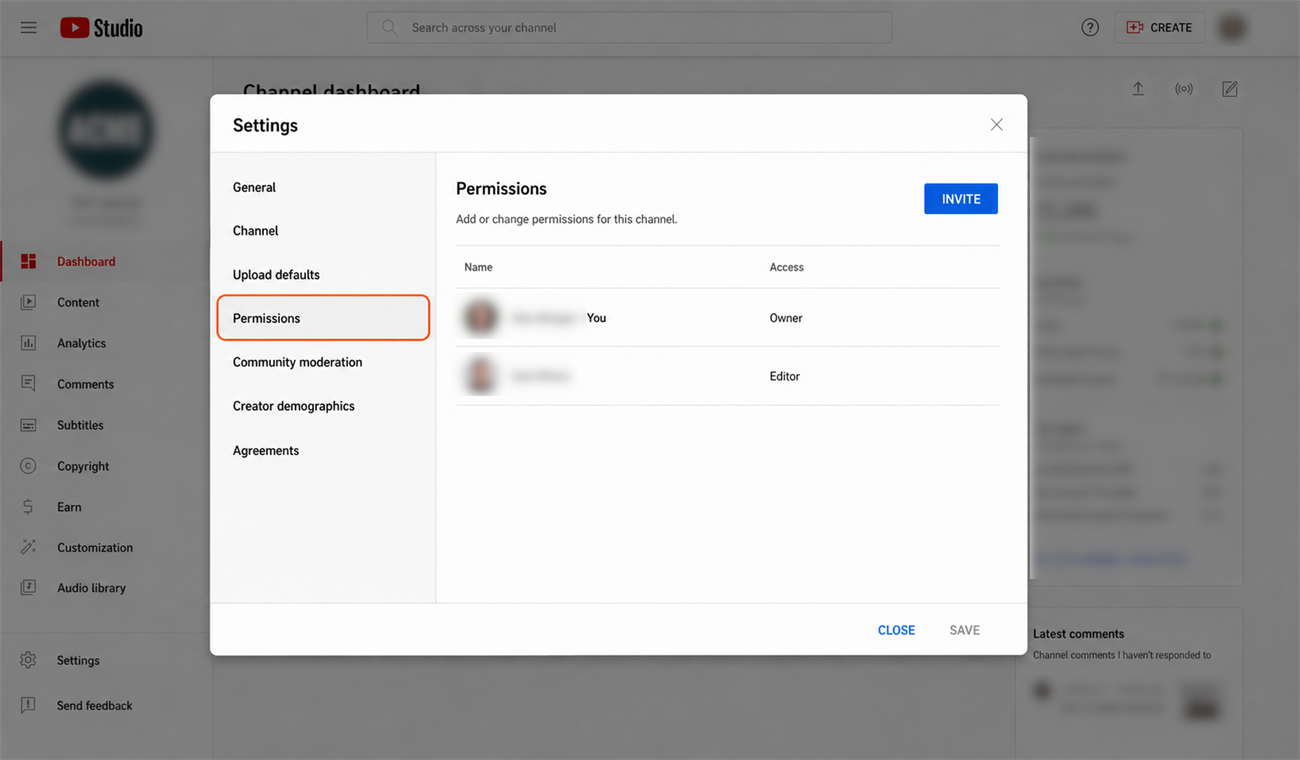Image resolution: width=1300 pixels, height=760 pixels.
Task: Click the Latest comments heading
Action: pyautogui.click(x=1078, y=634)
